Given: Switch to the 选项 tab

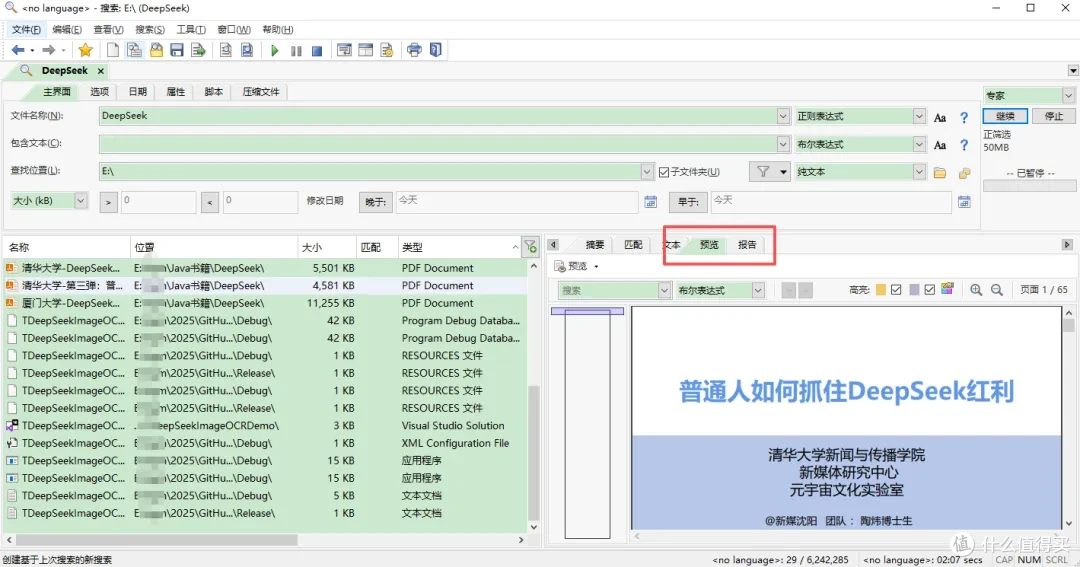Looking at the screenshot, I should coord(99,92).
